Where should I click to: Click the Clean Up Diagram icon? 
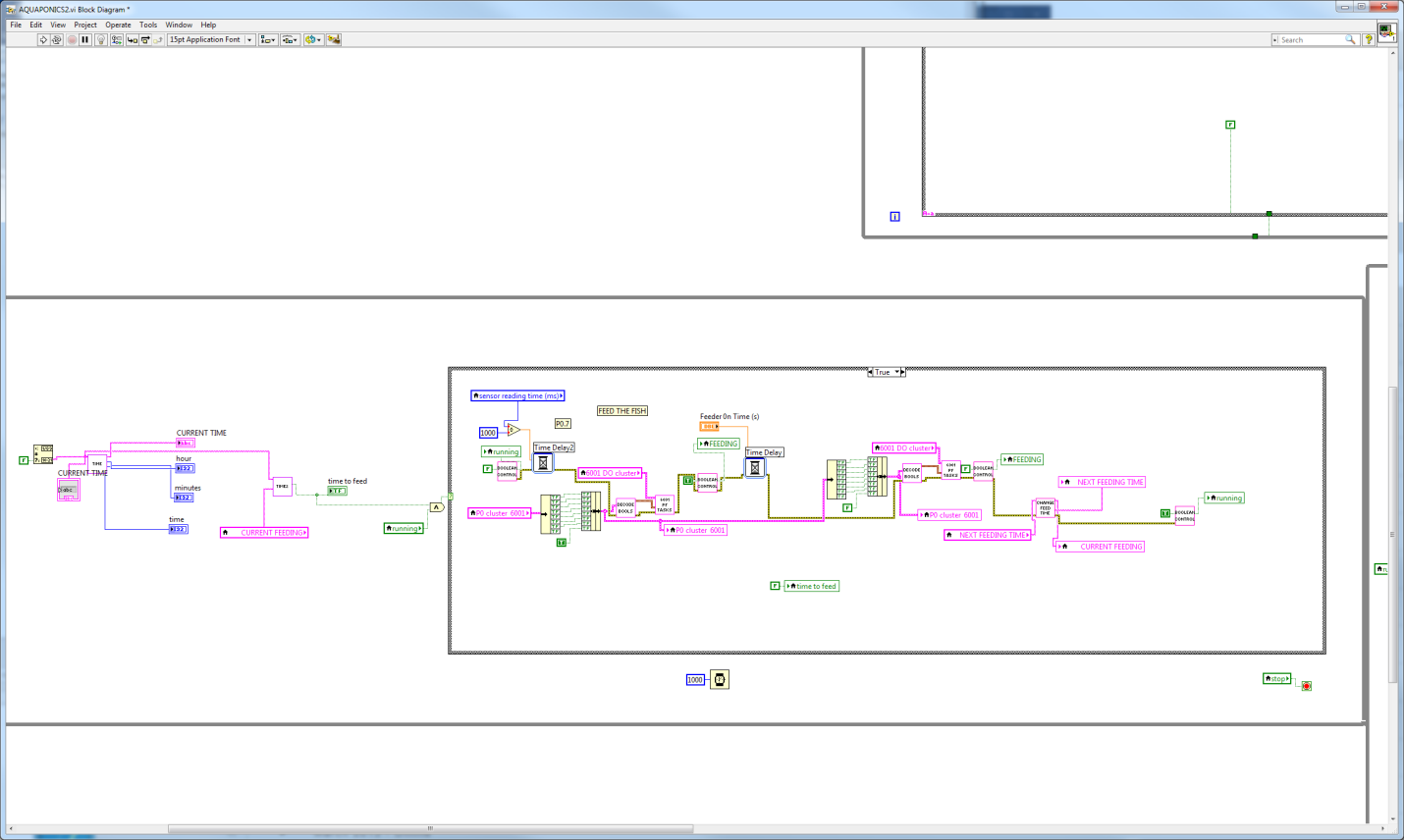click(334, 40)
